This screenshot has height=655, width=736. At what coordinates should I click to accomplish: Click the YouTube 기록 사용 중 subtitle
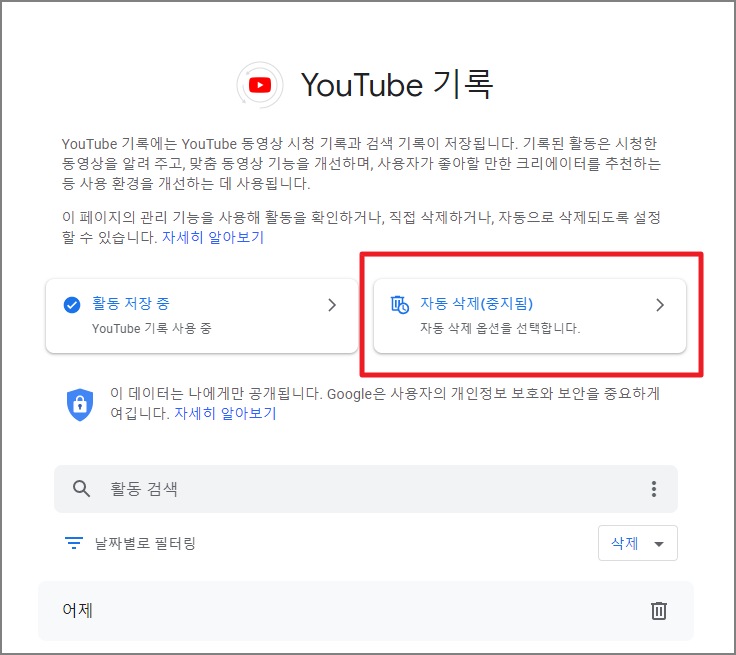point(152,328)
